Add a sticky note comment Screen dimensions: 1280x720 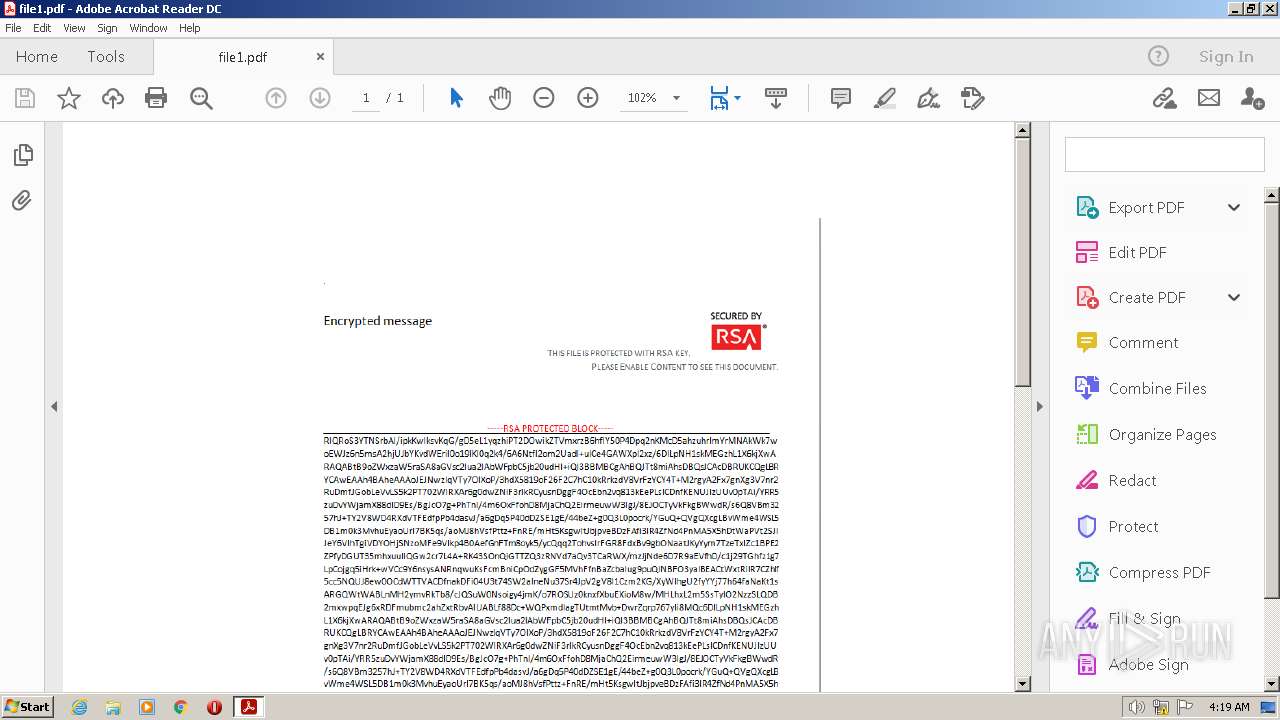point(841,98)
